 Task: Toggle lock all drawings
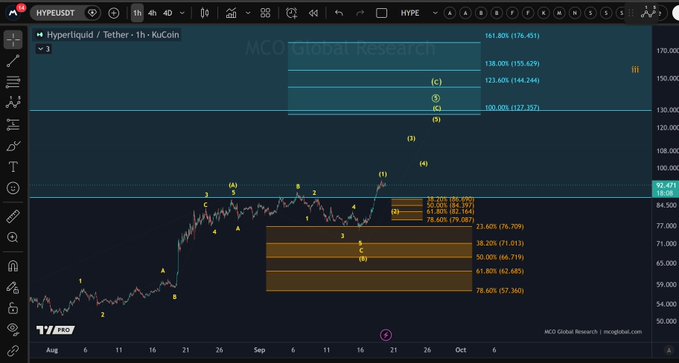pos(13,308)
